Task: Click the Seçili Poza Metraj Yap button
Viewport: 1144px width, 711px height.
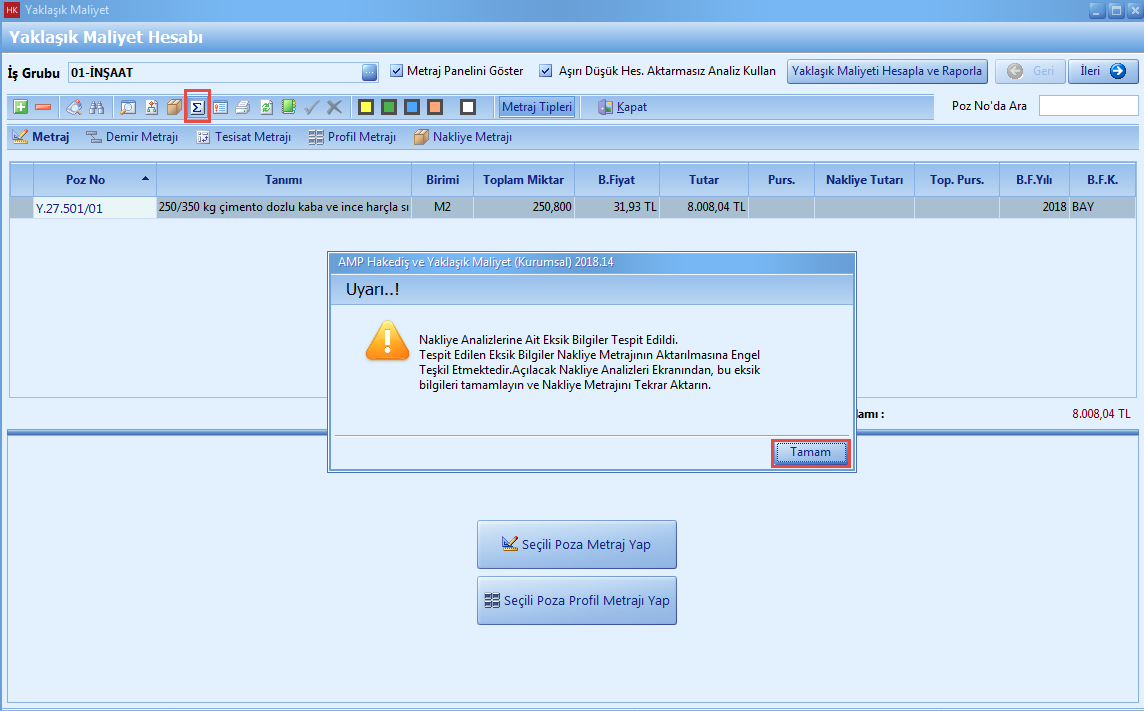Action: click(x=577, y=545)
